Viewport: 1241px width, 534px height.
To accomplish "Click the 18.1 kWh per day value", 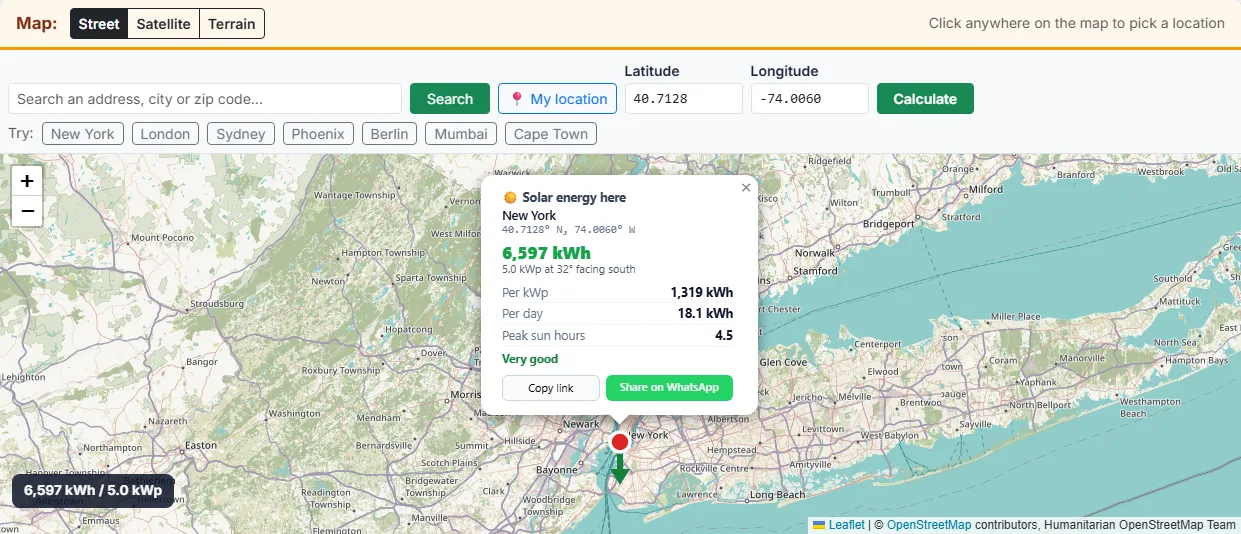I will click(x=705, y=314).
